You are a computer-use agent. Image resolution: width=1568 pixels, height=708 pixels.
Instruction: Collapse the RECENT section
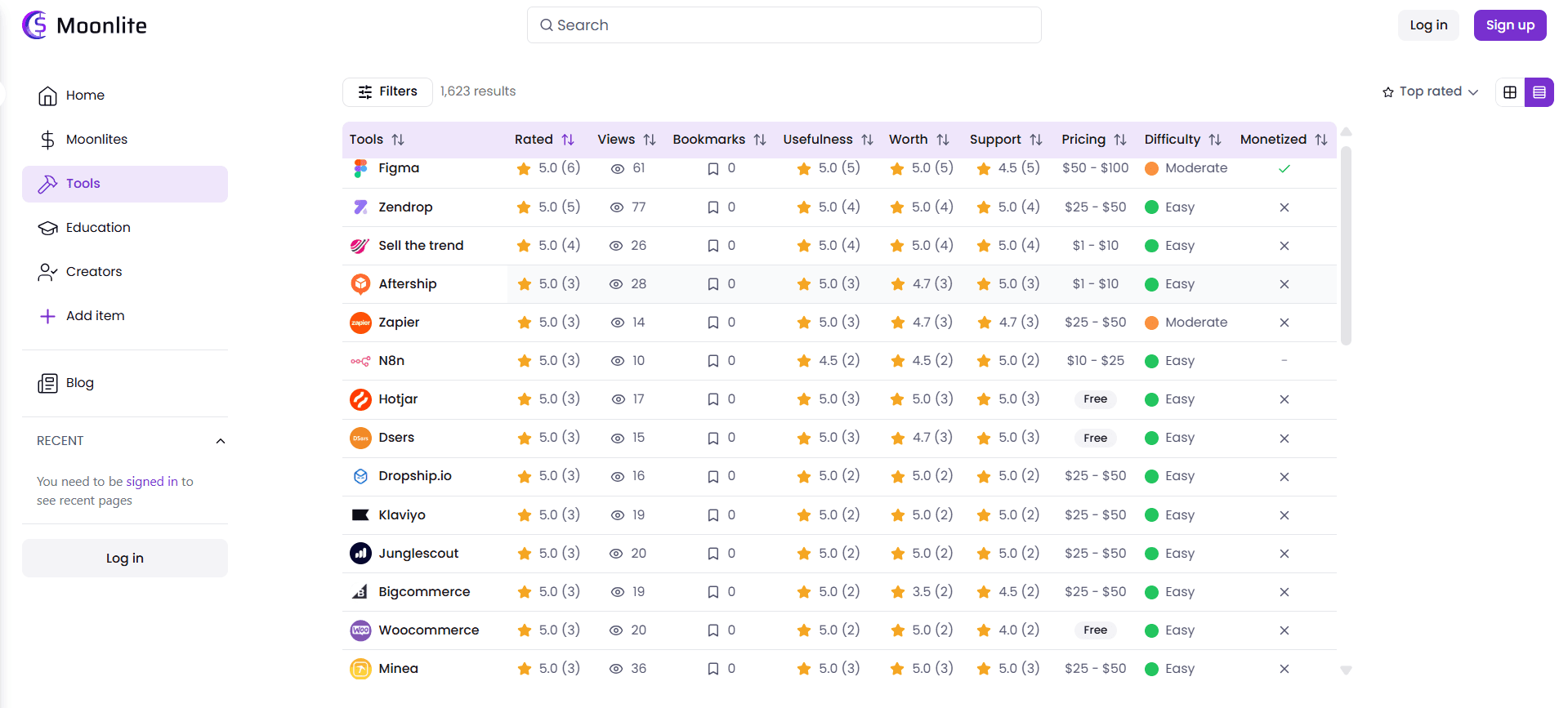pyautogui.click(x=220, y=441)
